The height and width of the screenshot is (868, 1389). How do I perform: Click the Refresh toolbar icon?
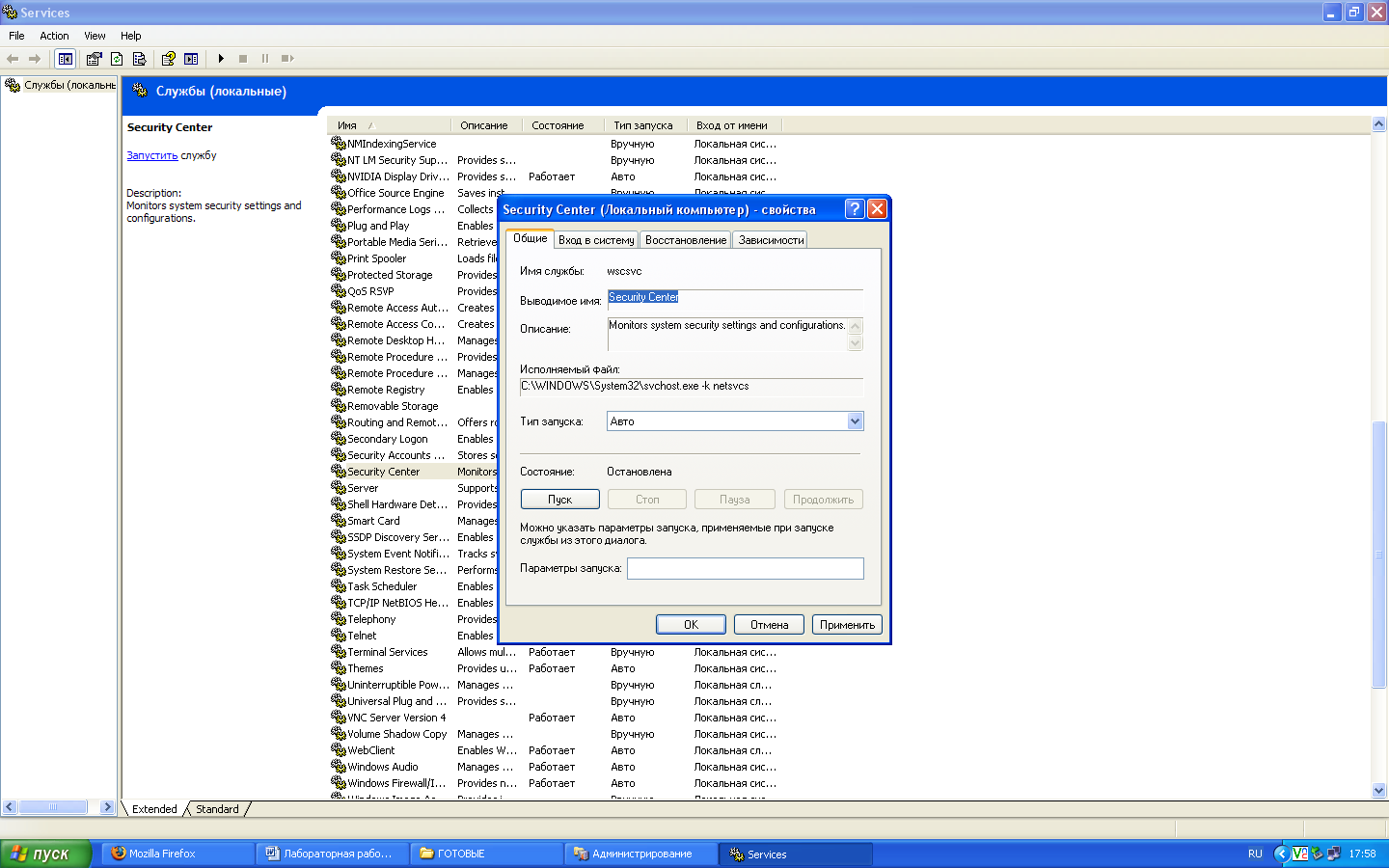pyautogui.click(x=117, y=59)
